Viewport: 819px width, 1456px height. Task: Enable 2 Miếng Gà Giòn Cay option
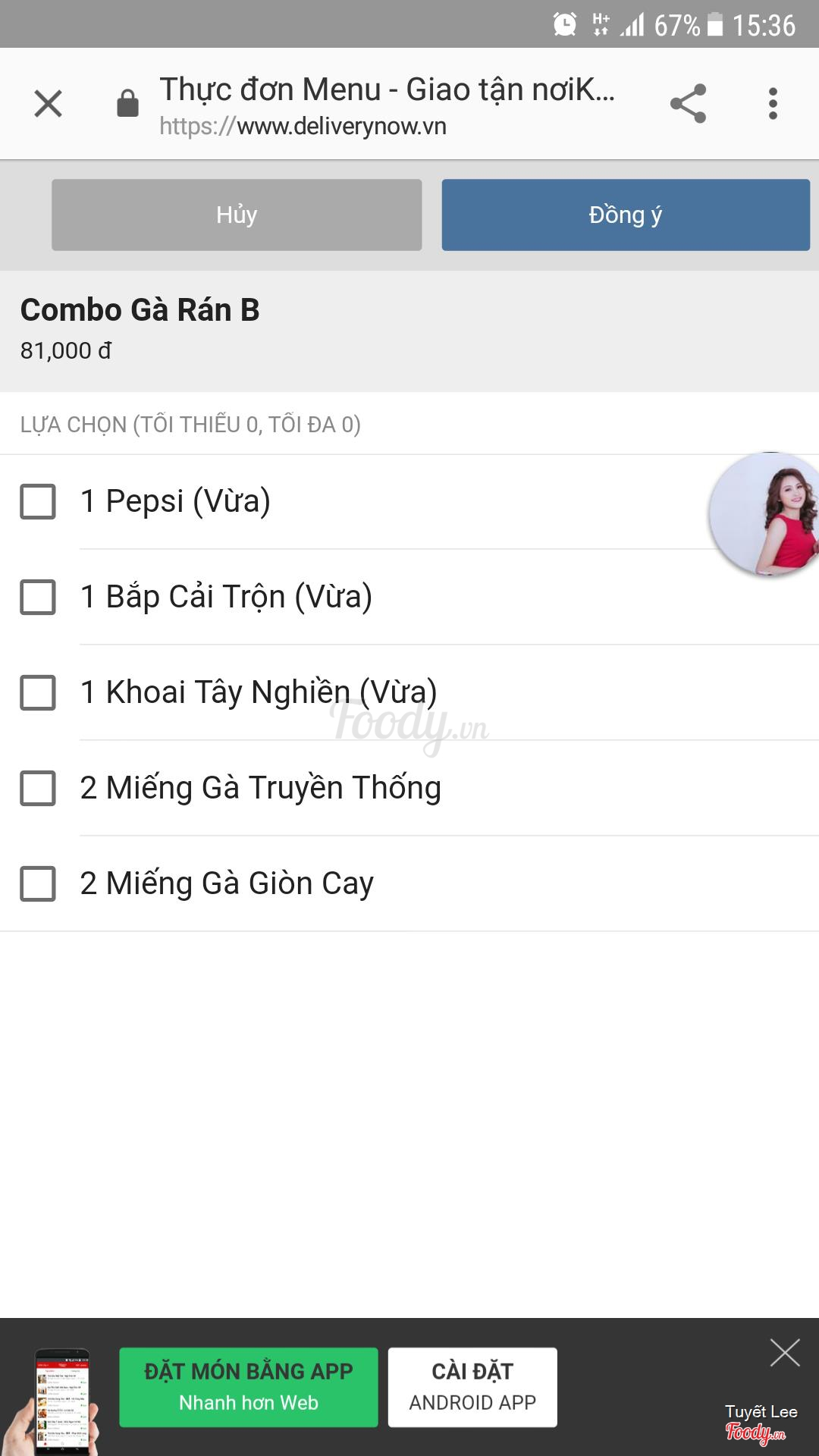click(38, 883)
